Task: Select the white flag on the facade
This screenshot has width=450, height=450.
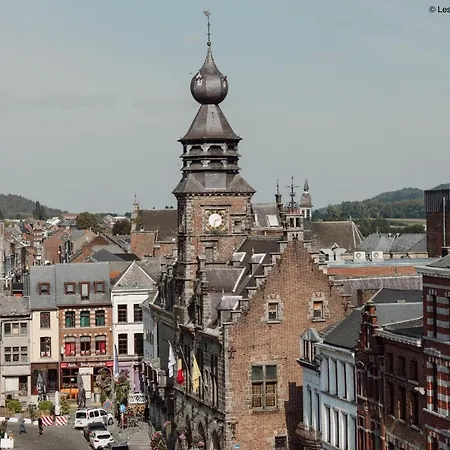Action: tap(171, 360)
